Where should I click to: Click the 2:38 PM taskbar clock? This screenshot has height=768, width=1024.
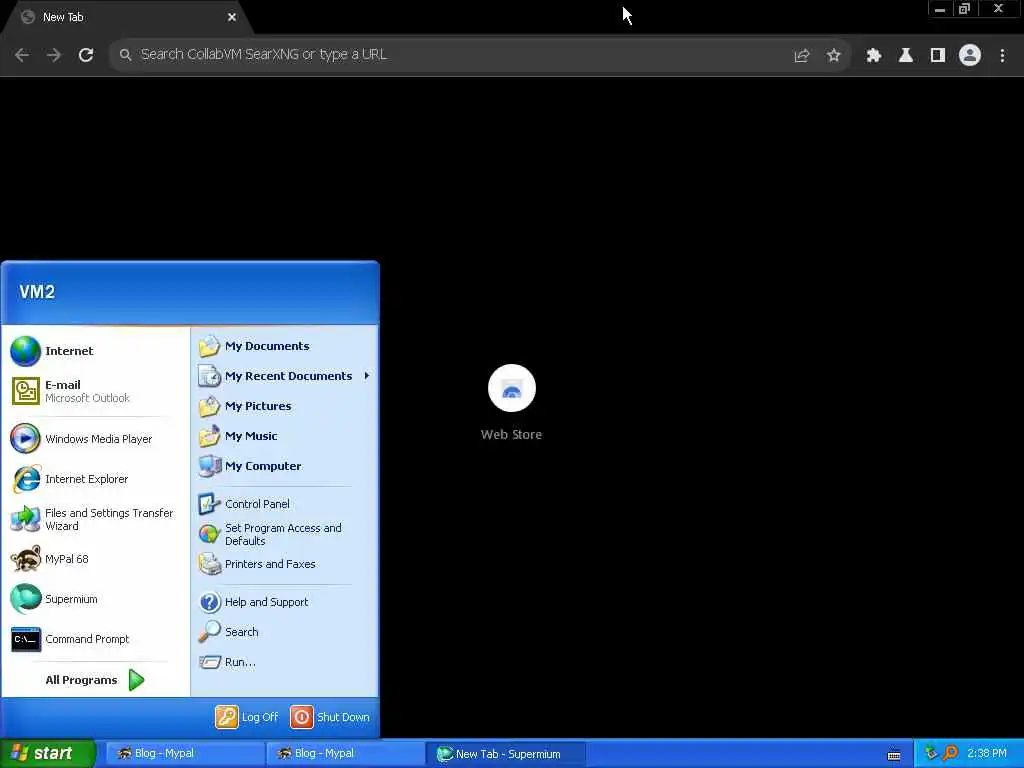pos(987,754)
